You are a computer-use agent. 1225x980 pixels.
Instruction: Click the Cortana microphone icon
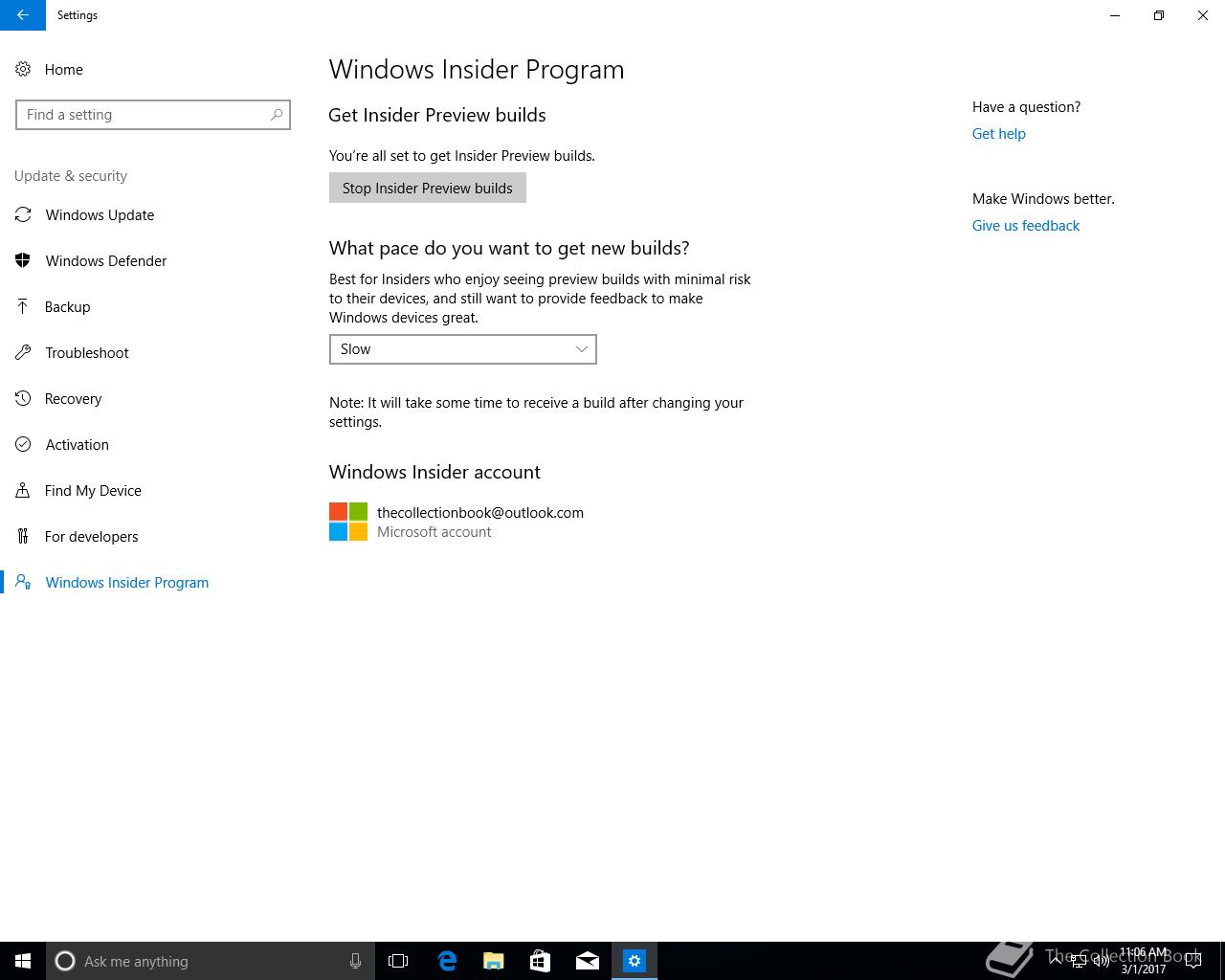(355, 961)
